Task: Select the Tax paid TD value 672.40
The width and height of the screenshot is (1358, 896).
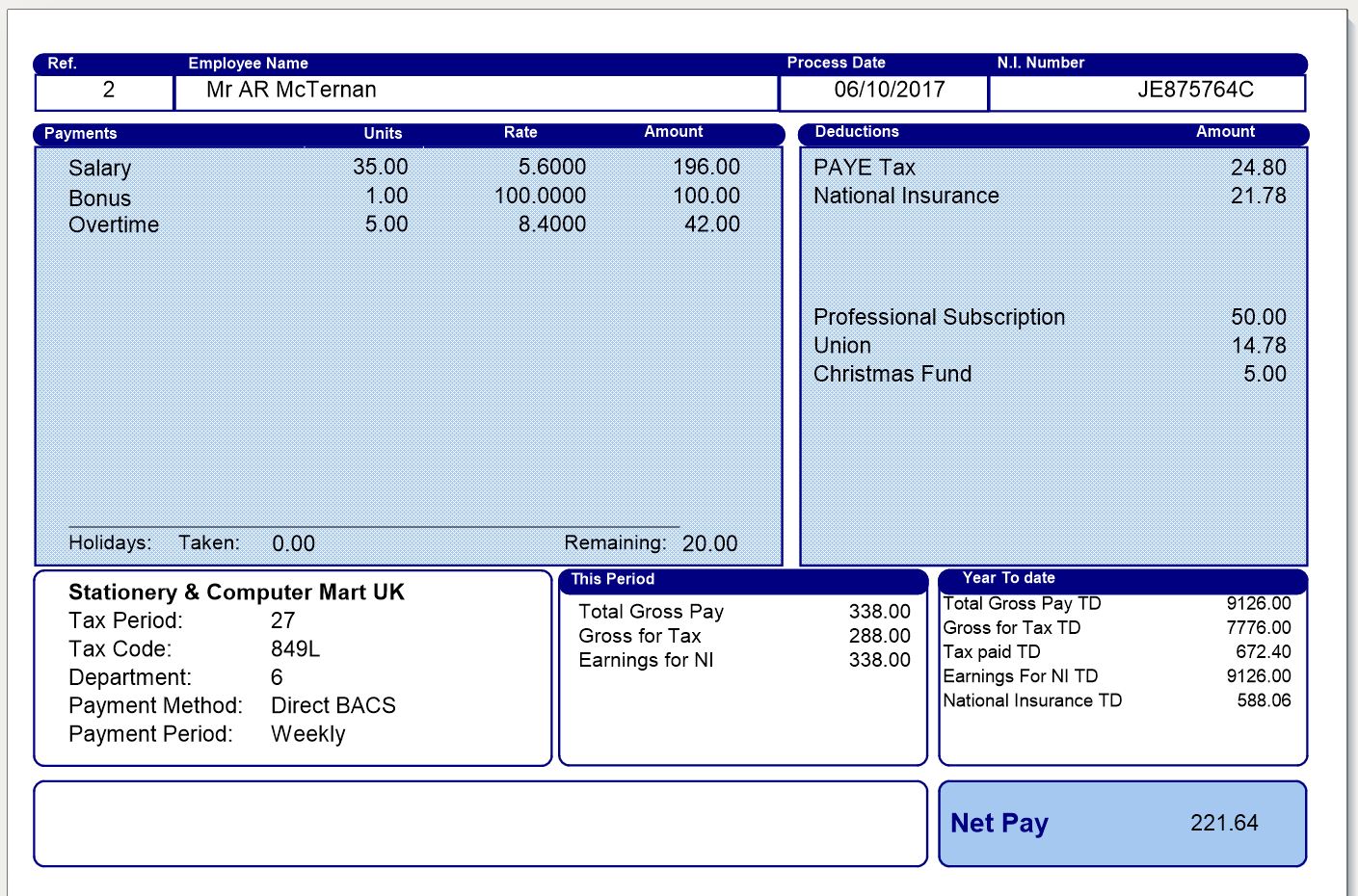Action: tap(1263, 652)
